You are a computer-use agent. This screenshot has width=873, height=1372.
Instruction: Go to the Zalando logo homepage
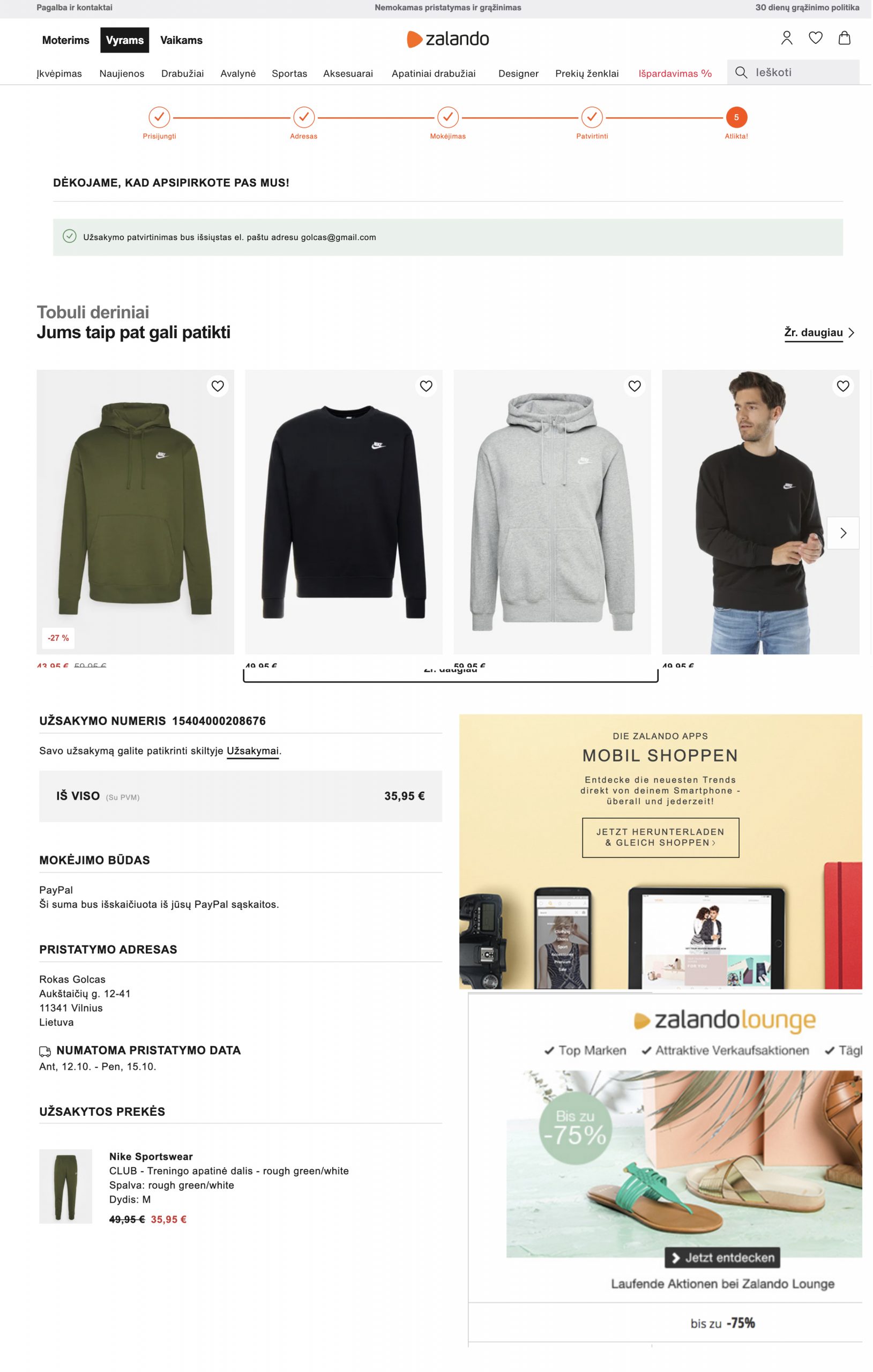click(449, 39)
